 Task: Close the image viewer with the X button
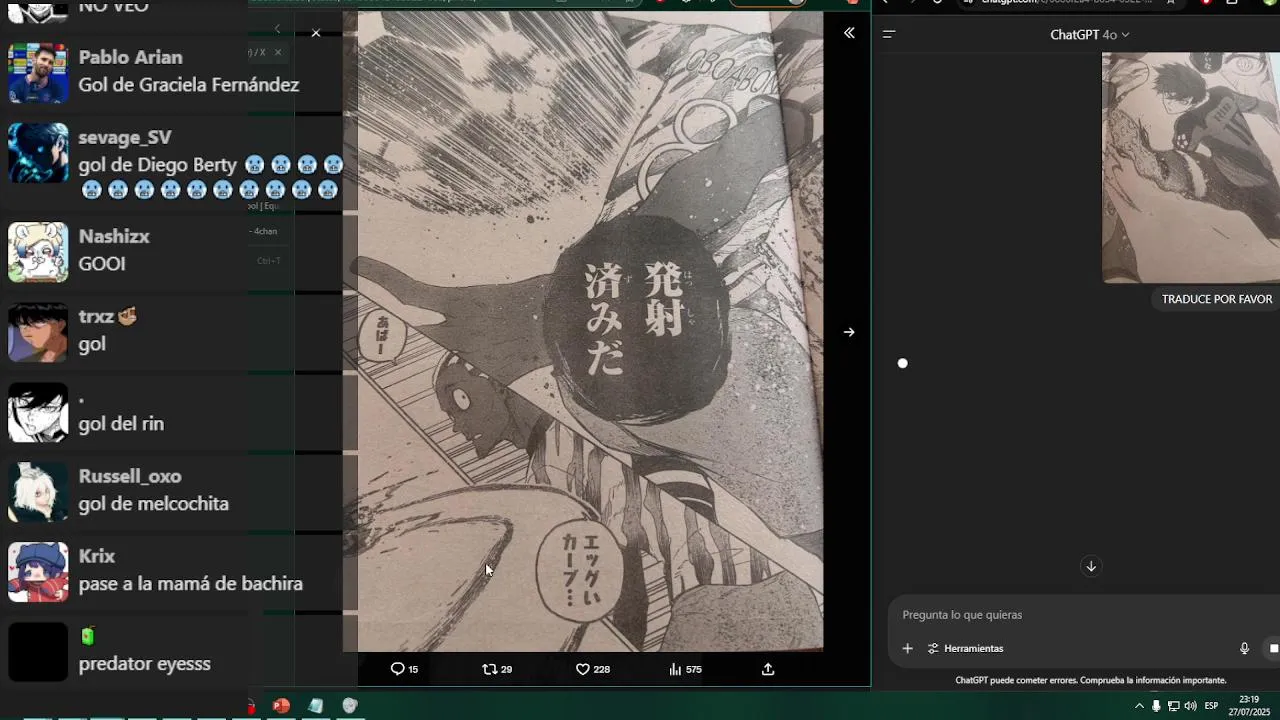point(316,33)
